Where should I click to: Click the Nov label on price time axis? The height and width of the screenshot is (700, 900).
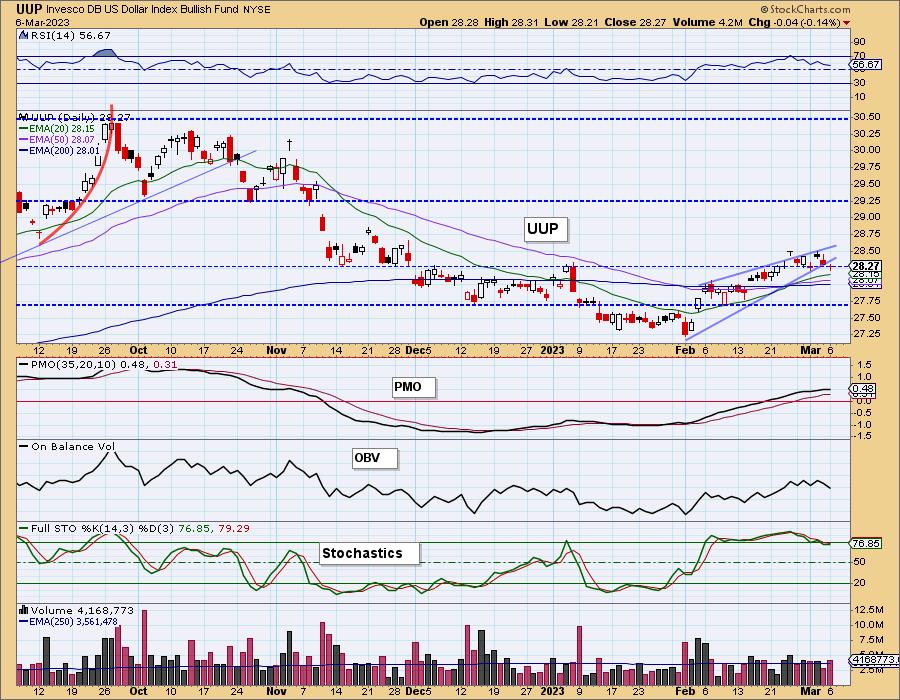(x=276, y=350)
